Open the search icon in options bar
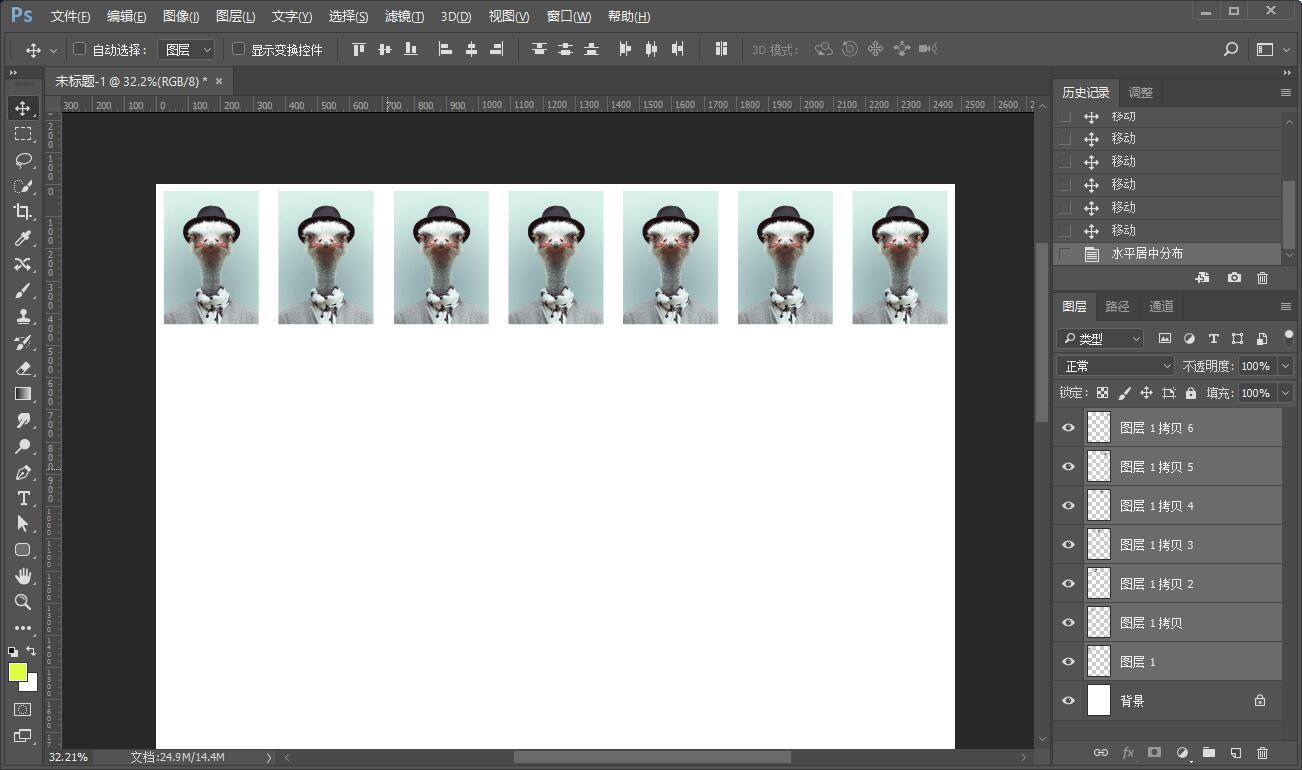The image size is (1302, 770). point(1231,49)
